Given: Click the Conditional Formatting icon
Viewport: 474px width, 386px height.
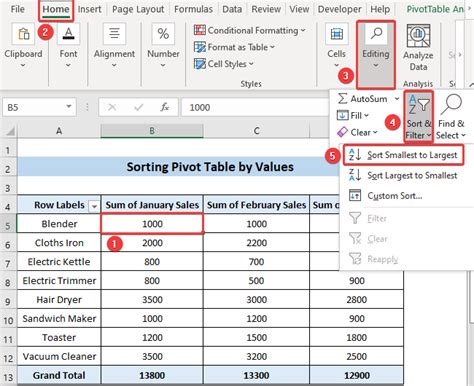Looking at the screenshot, I should pos(200,30).
